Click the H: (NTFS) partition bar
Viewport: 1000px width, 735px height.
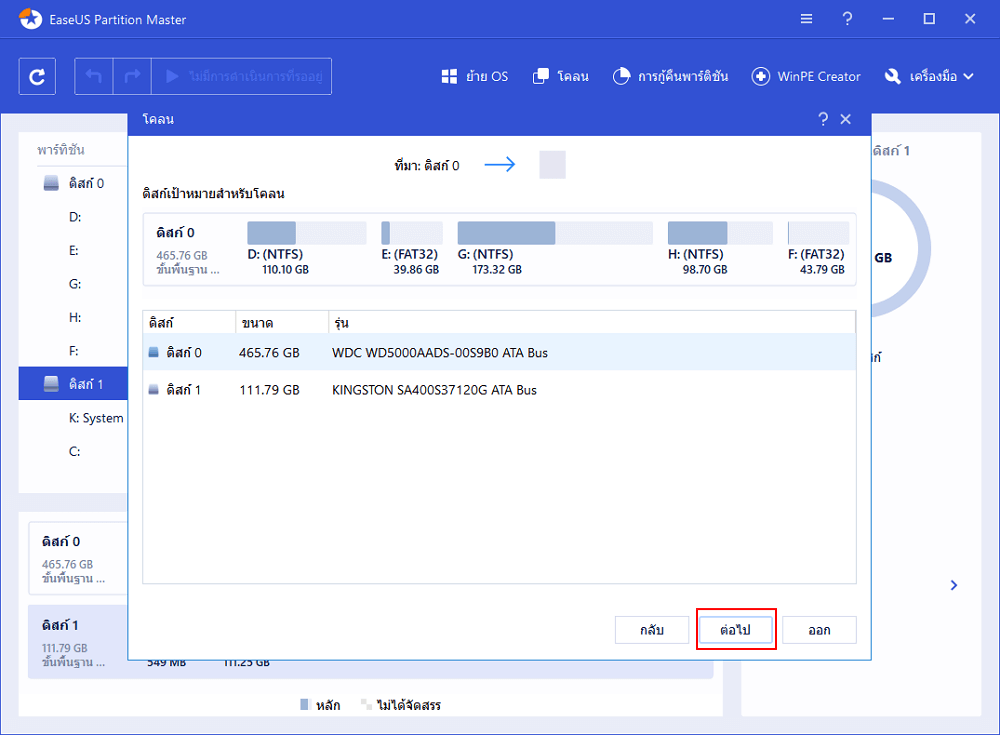tap(720, 233)
